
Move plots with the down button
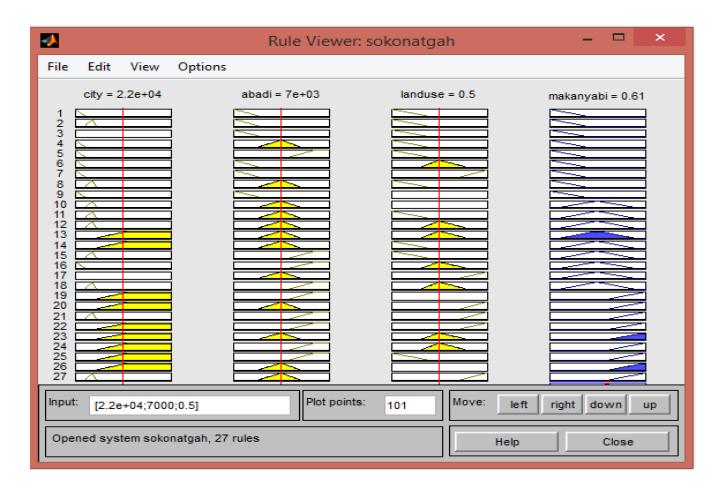click(606, 405)
